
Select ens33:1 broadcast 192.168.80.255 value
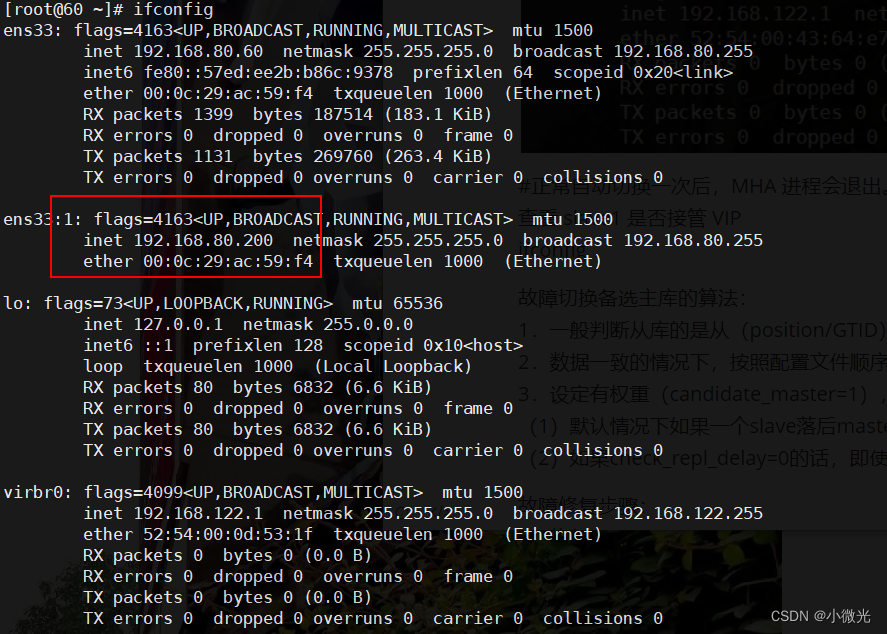click(693, 240)
